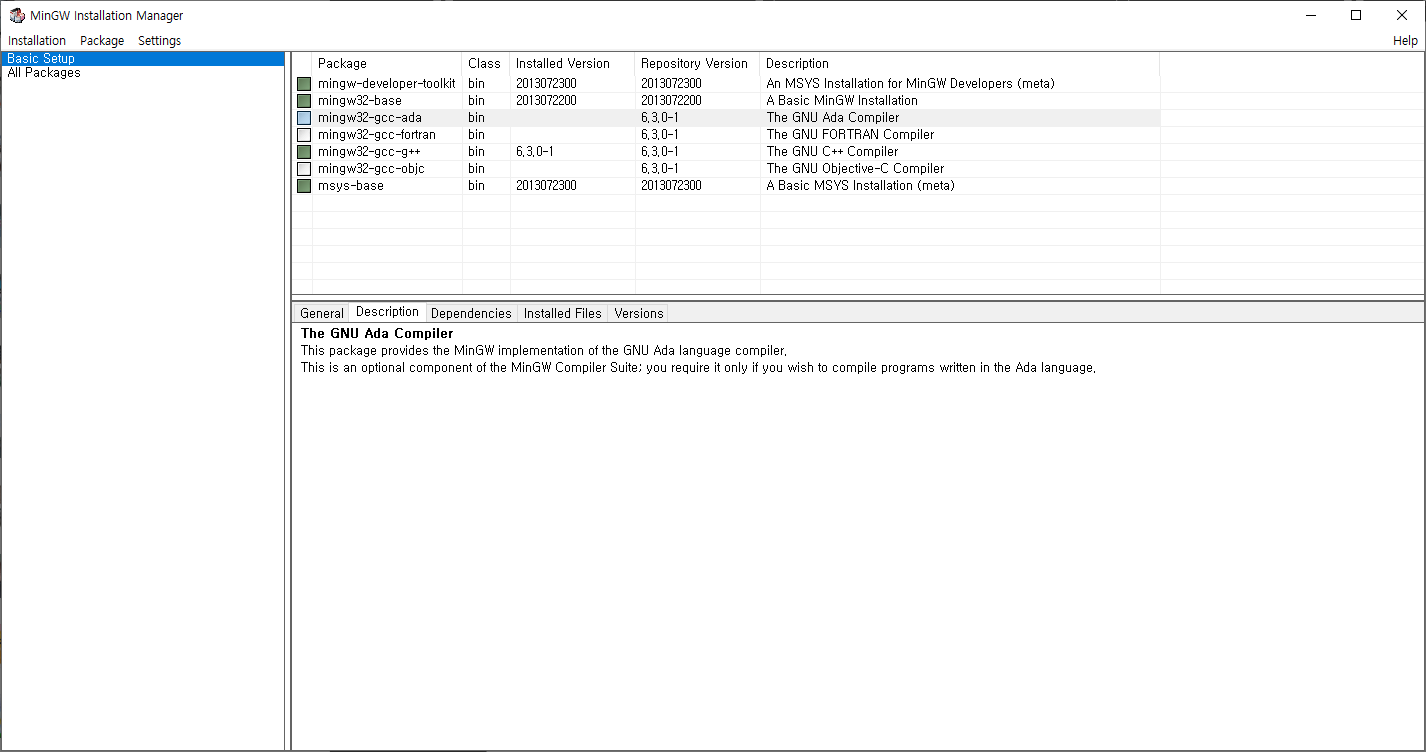Sort by Package column header
Screen dimensions: 1426x752
pos(387,63)
